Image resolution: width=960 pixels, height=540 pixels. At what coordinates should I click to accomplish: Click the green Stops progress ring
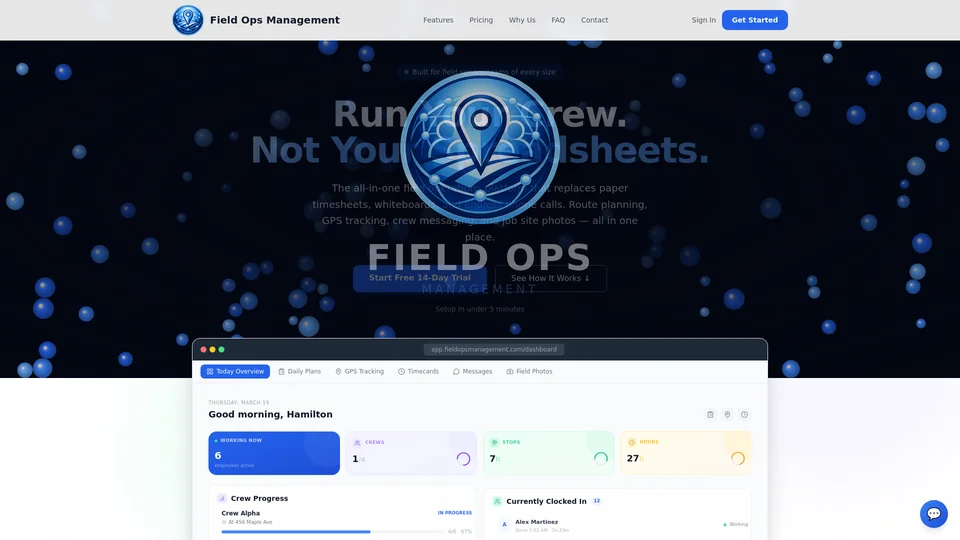point(601,458)
